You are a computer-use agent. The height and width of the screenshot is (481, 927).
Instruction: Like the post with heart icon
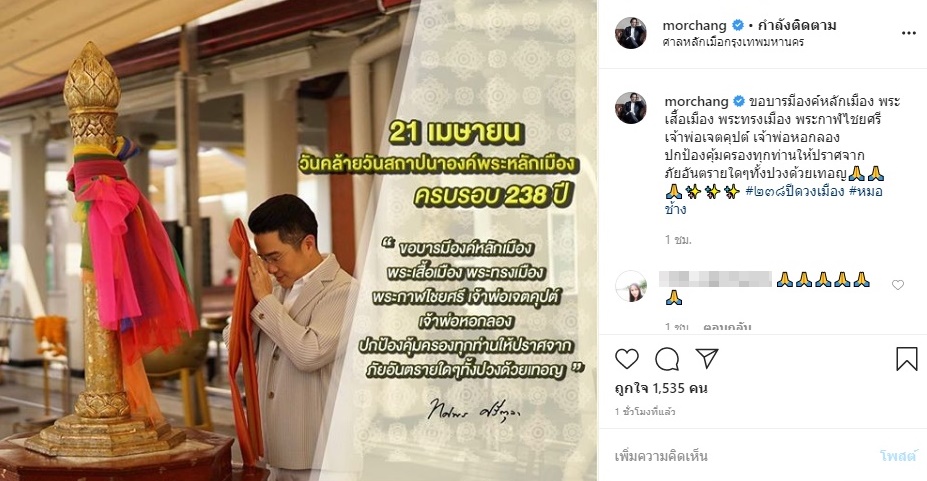tap(627, 359)
